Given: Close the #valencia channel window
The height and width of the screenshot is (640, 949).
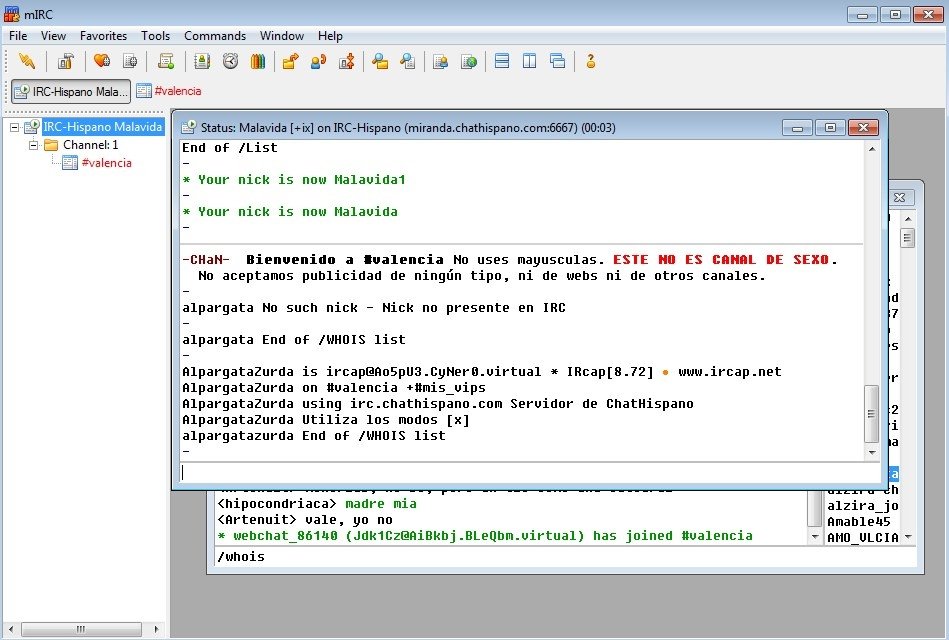Looking at the screenshot, I should tap(900, 197).
